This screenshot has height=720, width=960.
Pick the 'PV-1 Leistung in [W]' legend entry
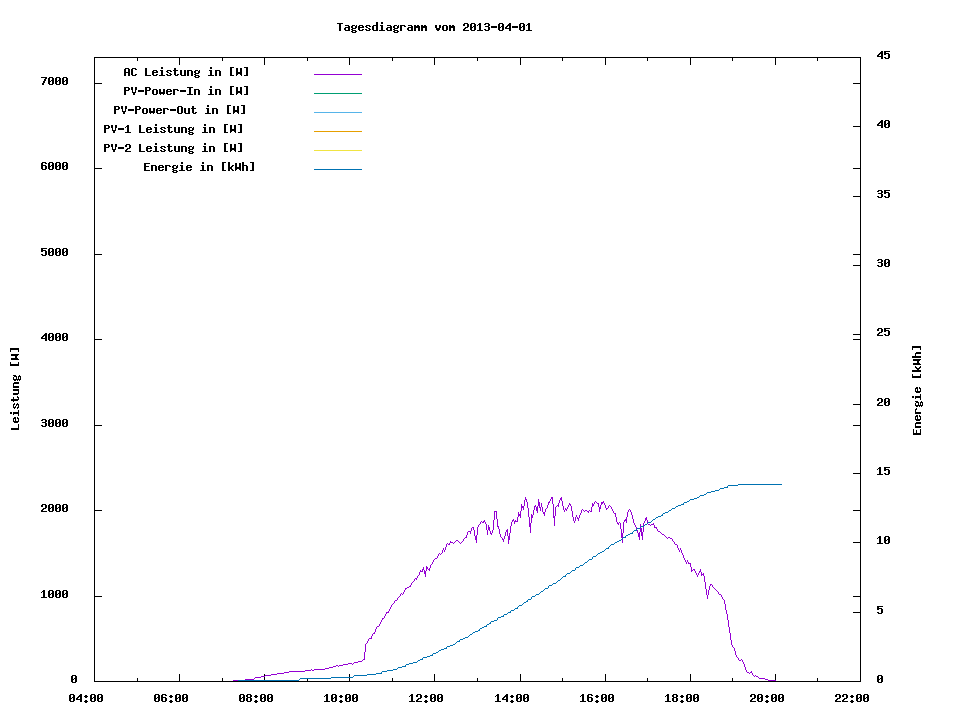(173, 129)
